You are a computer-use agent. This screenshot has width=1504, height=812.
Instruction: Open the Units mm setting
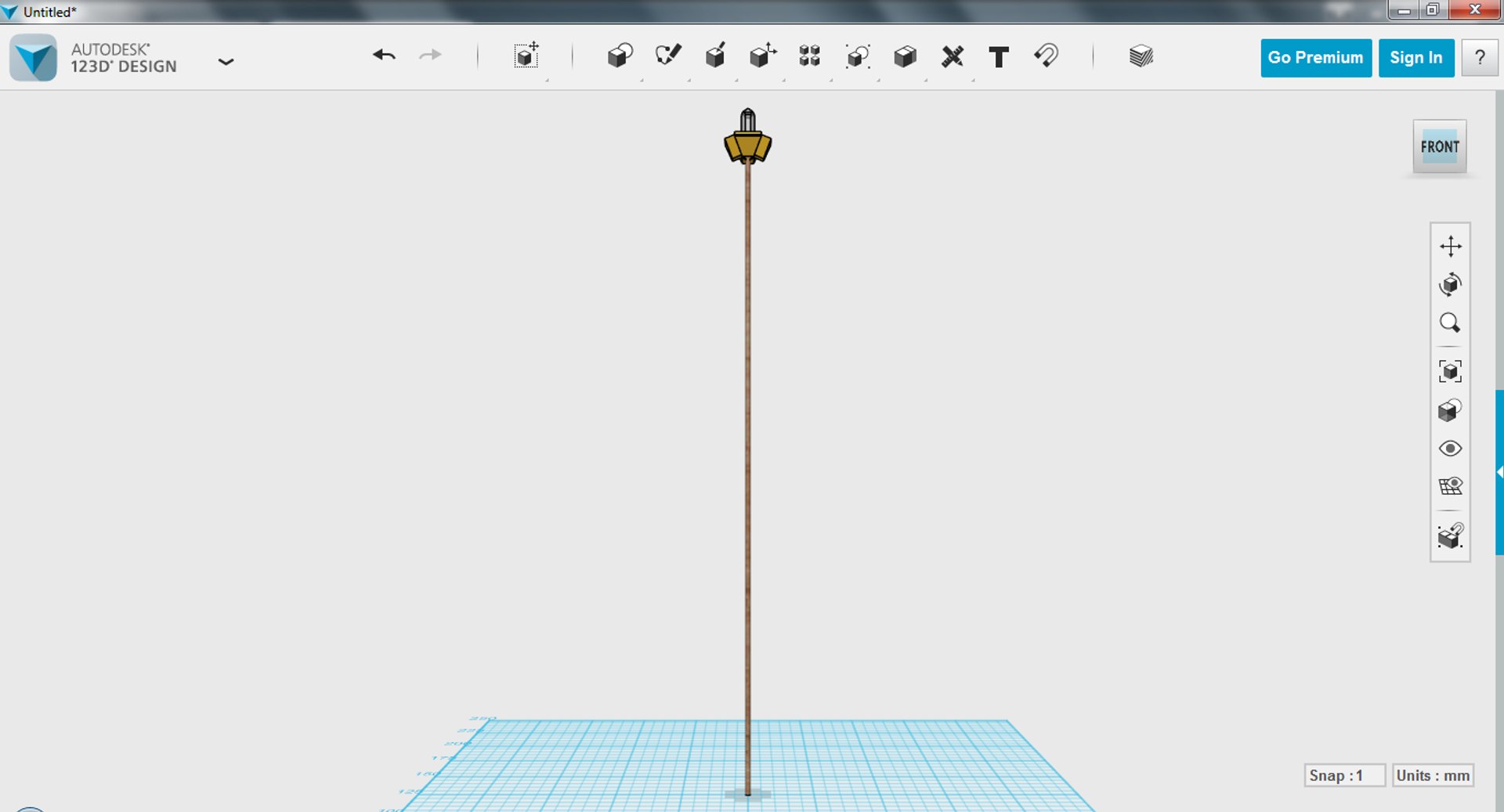(1433, 775)
